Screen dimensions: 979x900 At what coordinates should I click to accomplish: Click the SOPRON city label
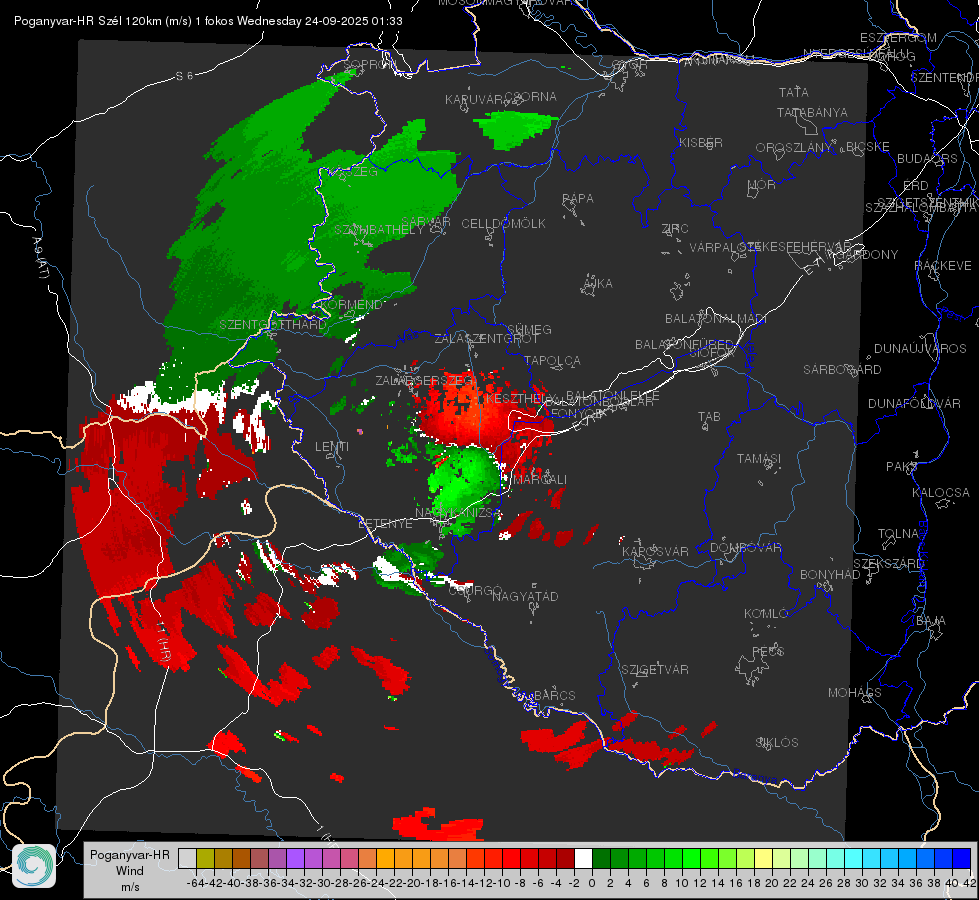(x=370, y=65)
